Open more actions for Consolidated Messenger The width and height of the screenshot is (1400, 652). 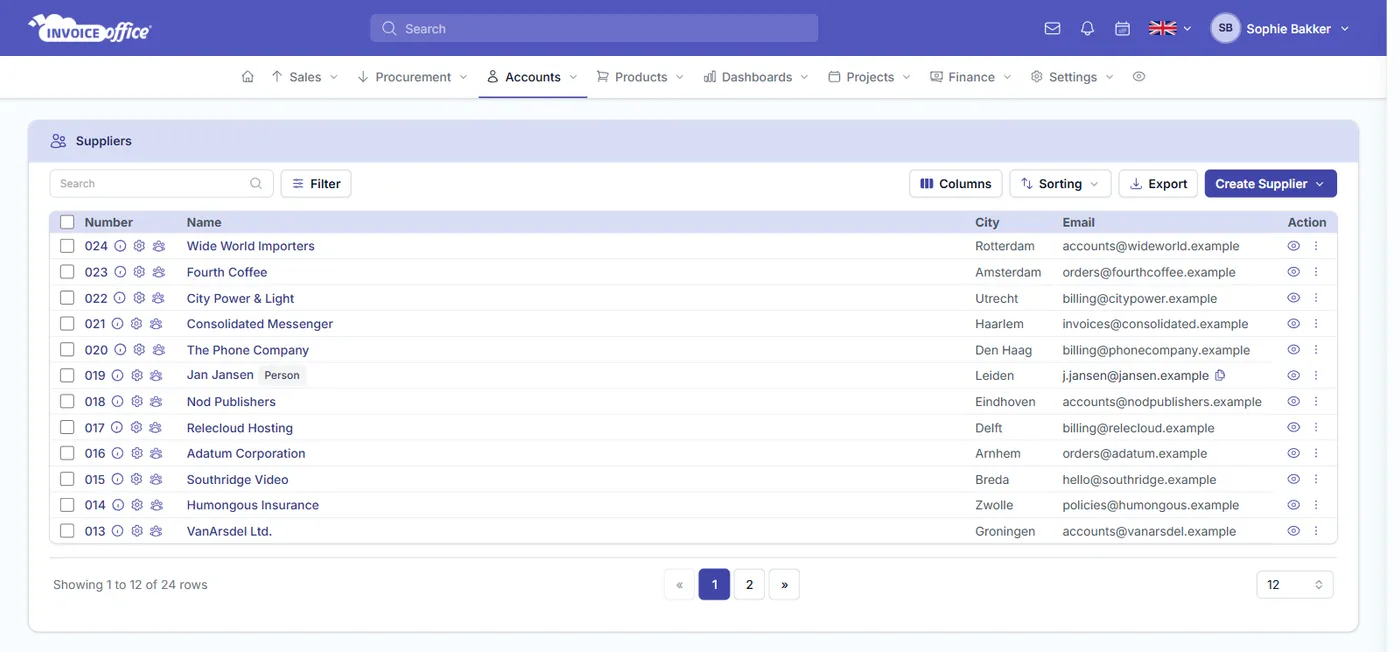1316,324
